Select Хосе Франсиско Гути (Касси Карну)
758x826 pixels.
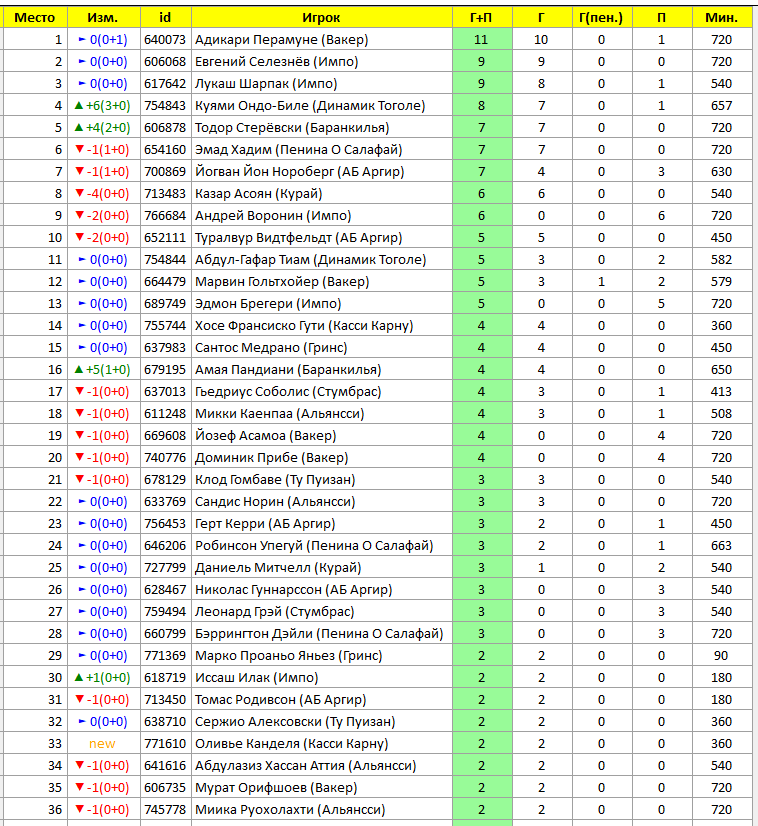(x=304, y=326)
